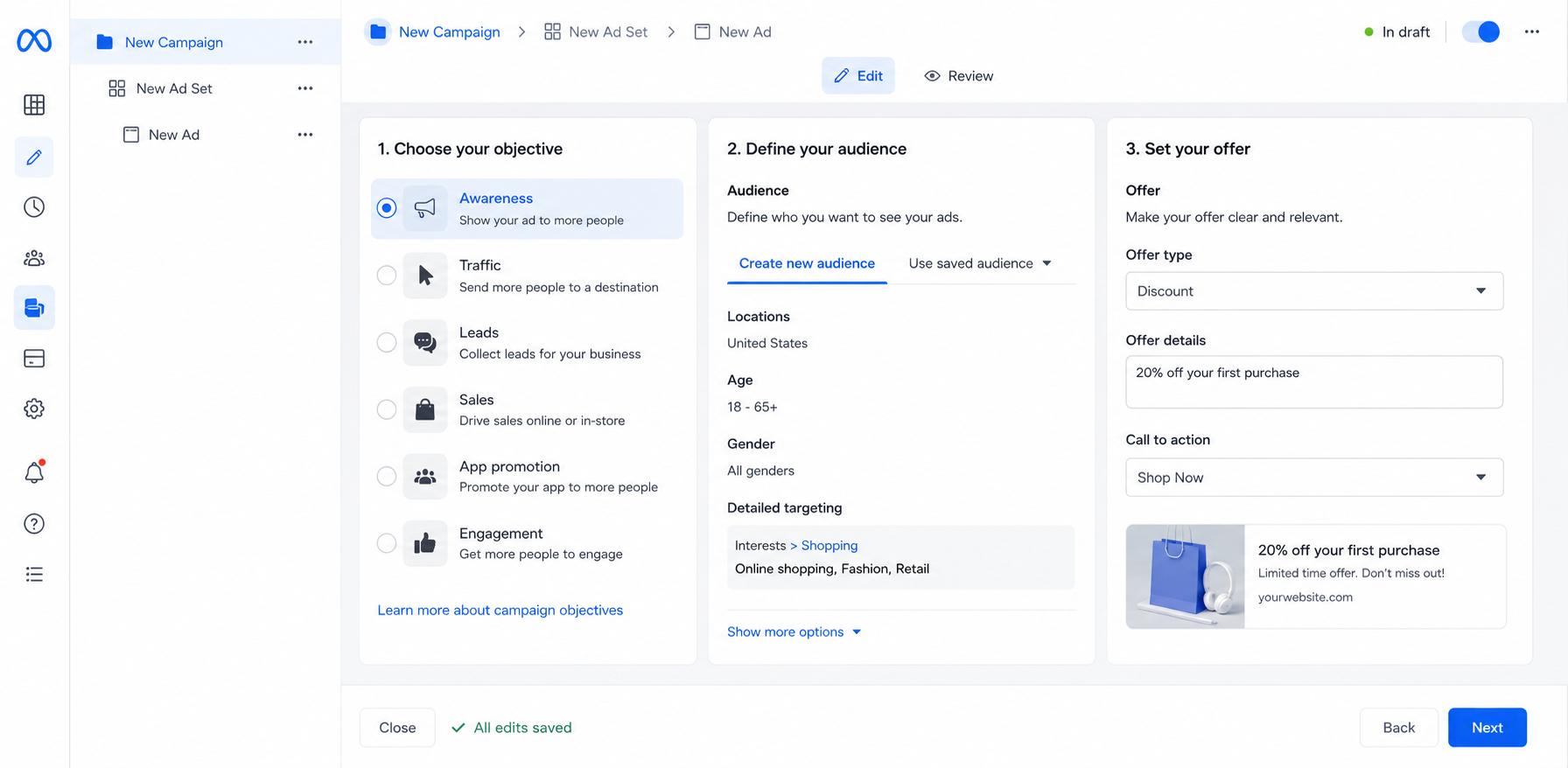Click the All edits saved status
The height and width of the screenshot is (768, 1568).
512,728
